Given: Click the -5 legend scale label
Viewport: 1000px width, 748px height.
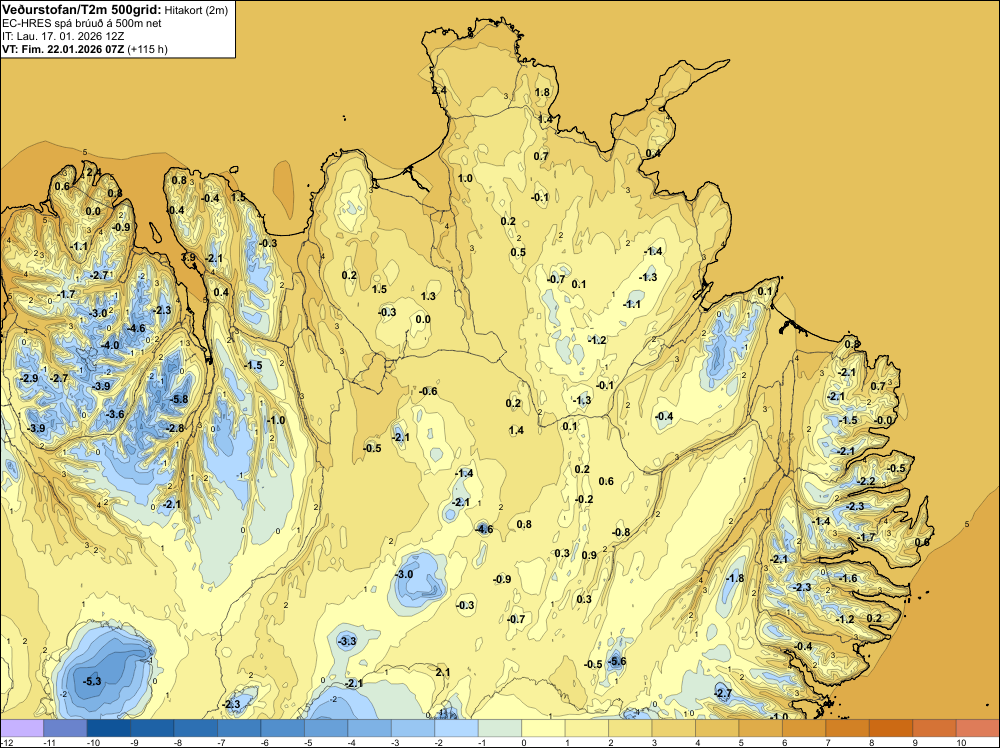Looking at the screenshot, I should [x=311, y=742].
